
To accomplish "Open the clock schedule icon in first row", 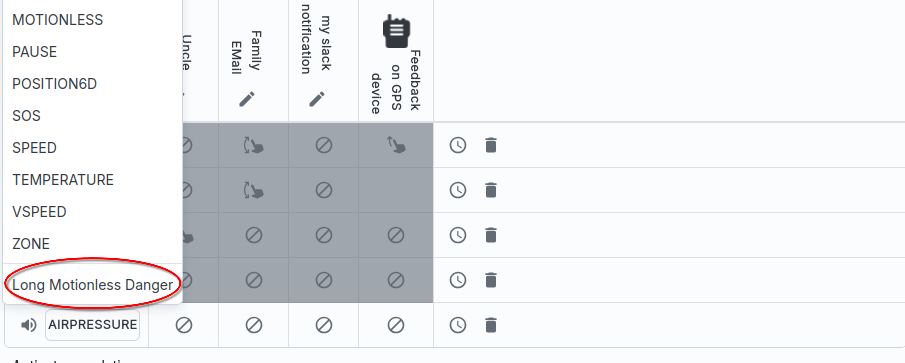I will (x=458, y=145).
